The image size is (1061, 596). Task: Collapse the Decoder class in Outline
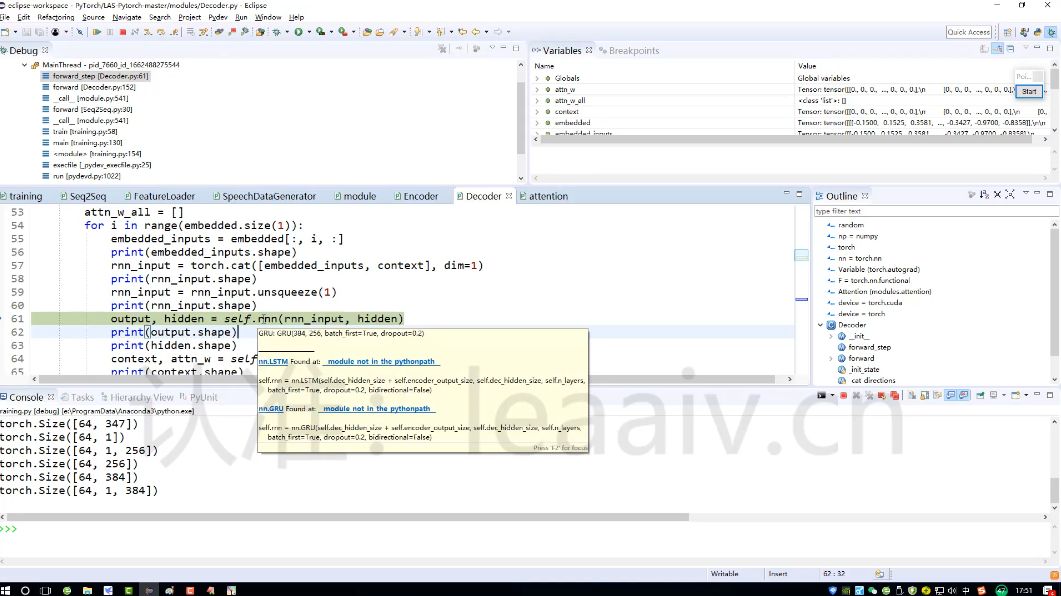coord(821,325)
